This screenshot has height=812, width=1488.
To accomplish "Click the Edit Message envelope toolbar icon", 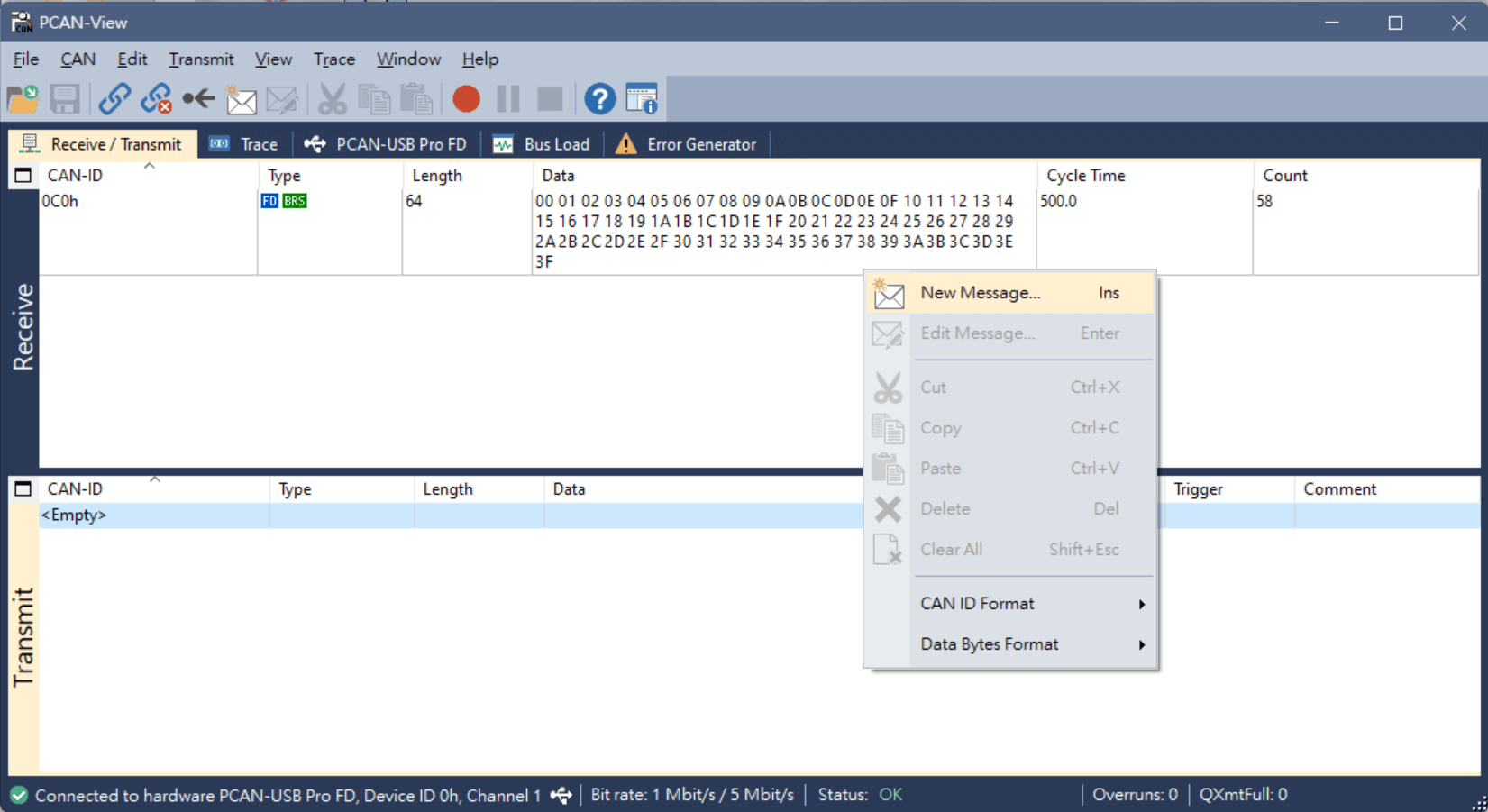I will tap(282, 98).
